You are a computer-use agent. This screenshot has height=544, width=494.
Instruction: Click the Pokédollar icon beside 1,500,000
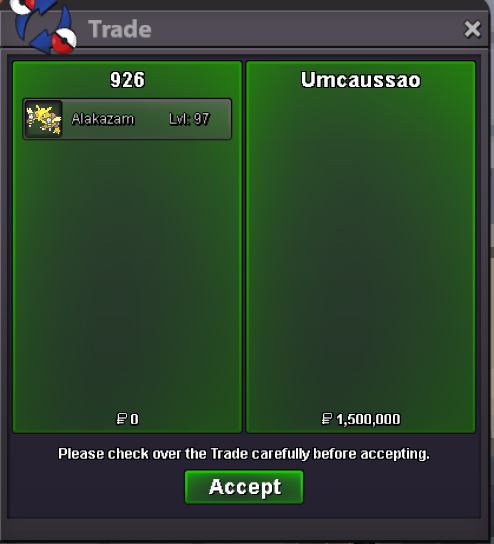327,419
